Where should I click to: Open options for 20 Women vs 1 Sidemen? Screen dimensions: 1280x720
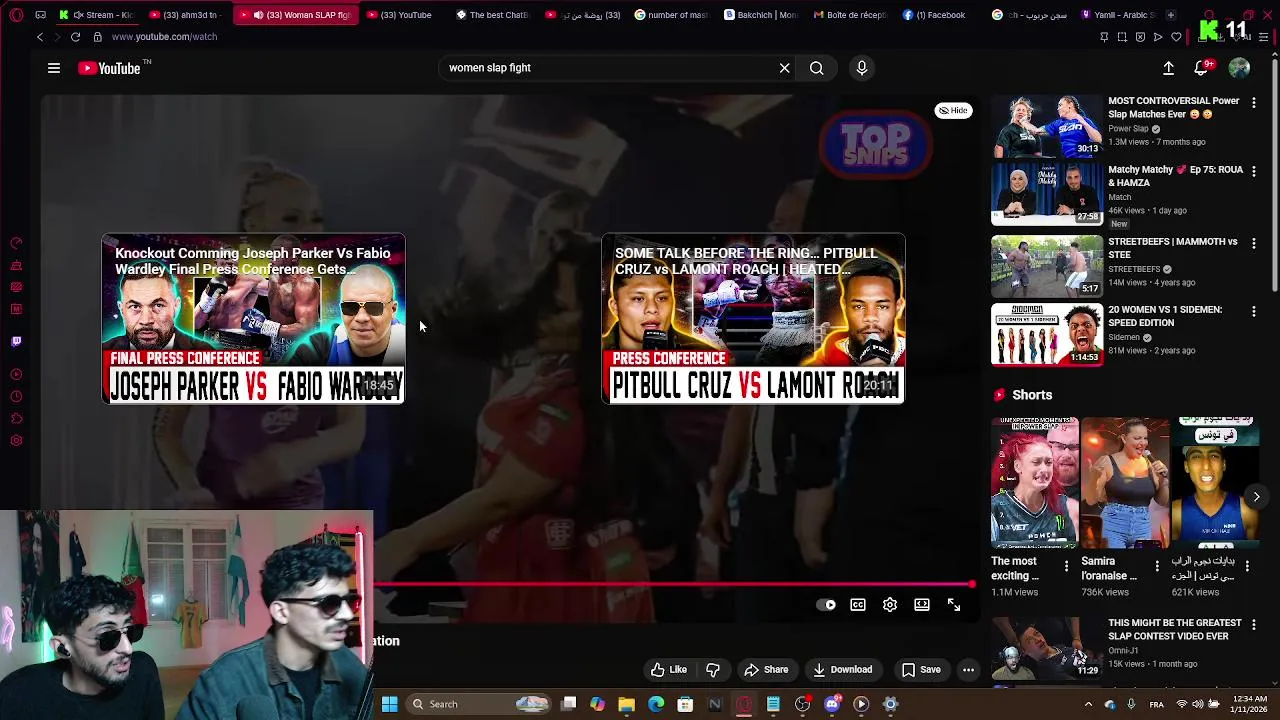click(1254, 312)
